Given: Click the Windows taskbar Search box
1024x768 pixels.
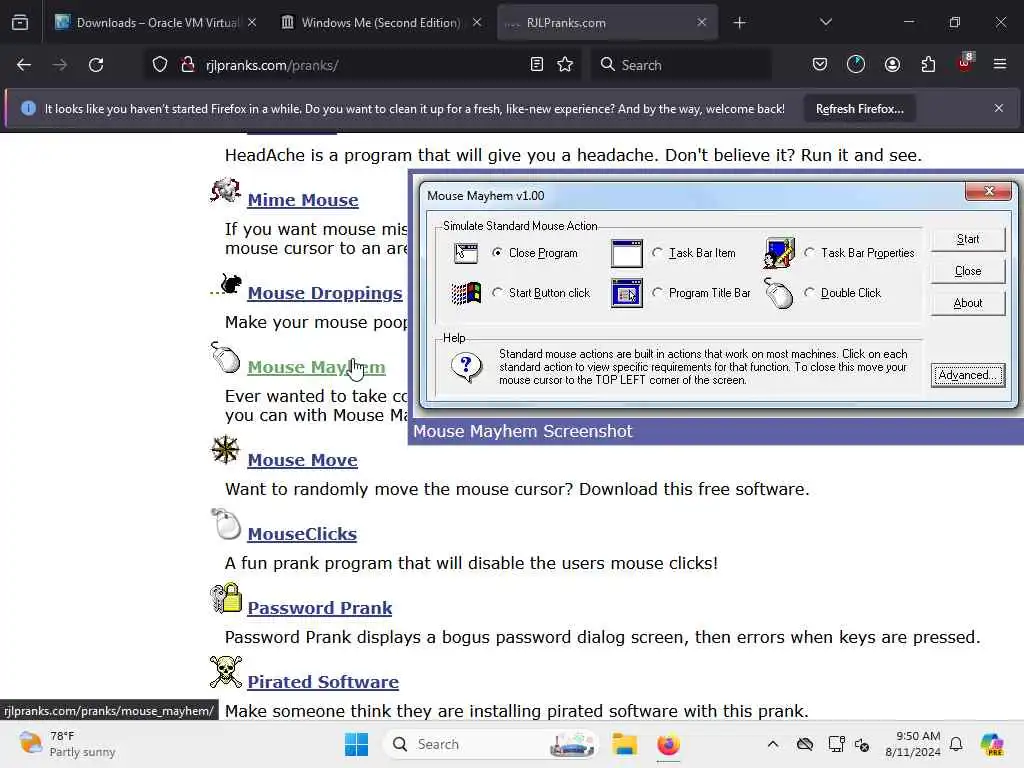Looking at the screenshot, I should coord(490,744).
